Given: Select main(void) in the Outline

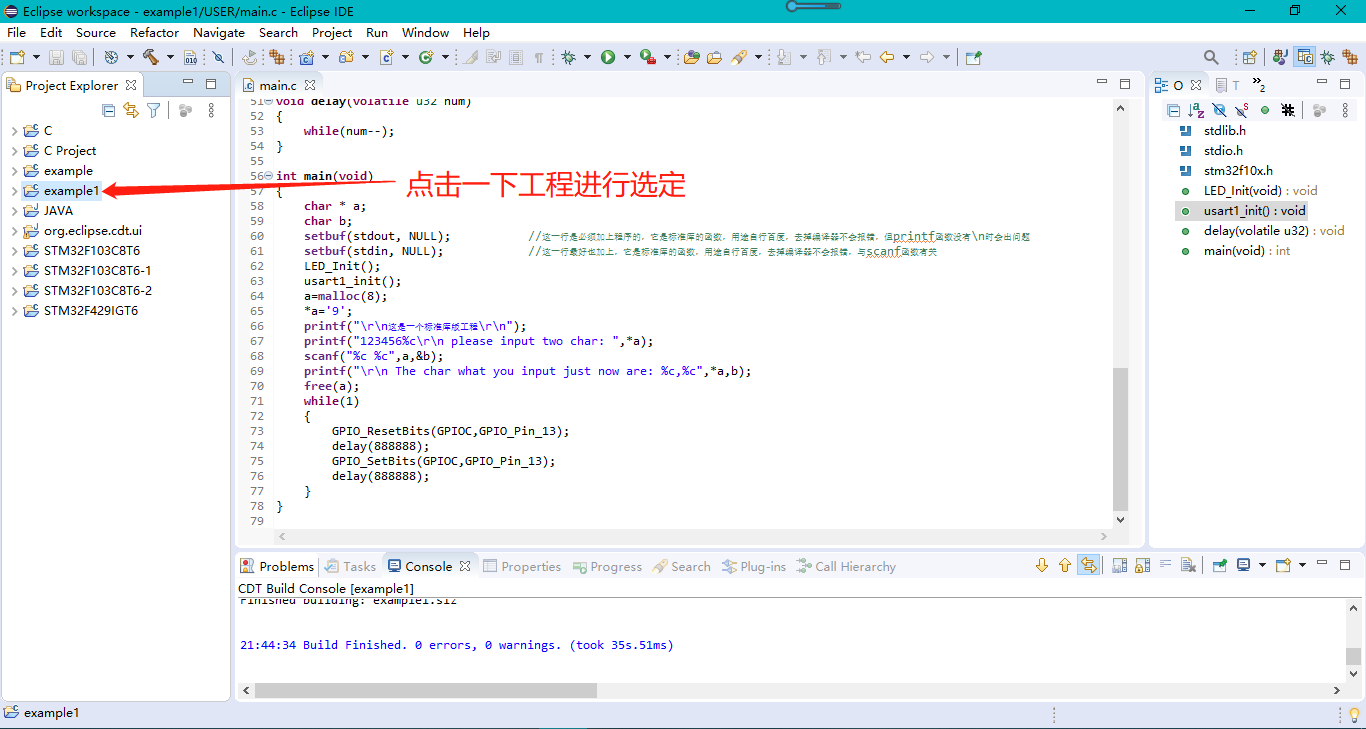Looking at the screenshot, I should 1247,251.
